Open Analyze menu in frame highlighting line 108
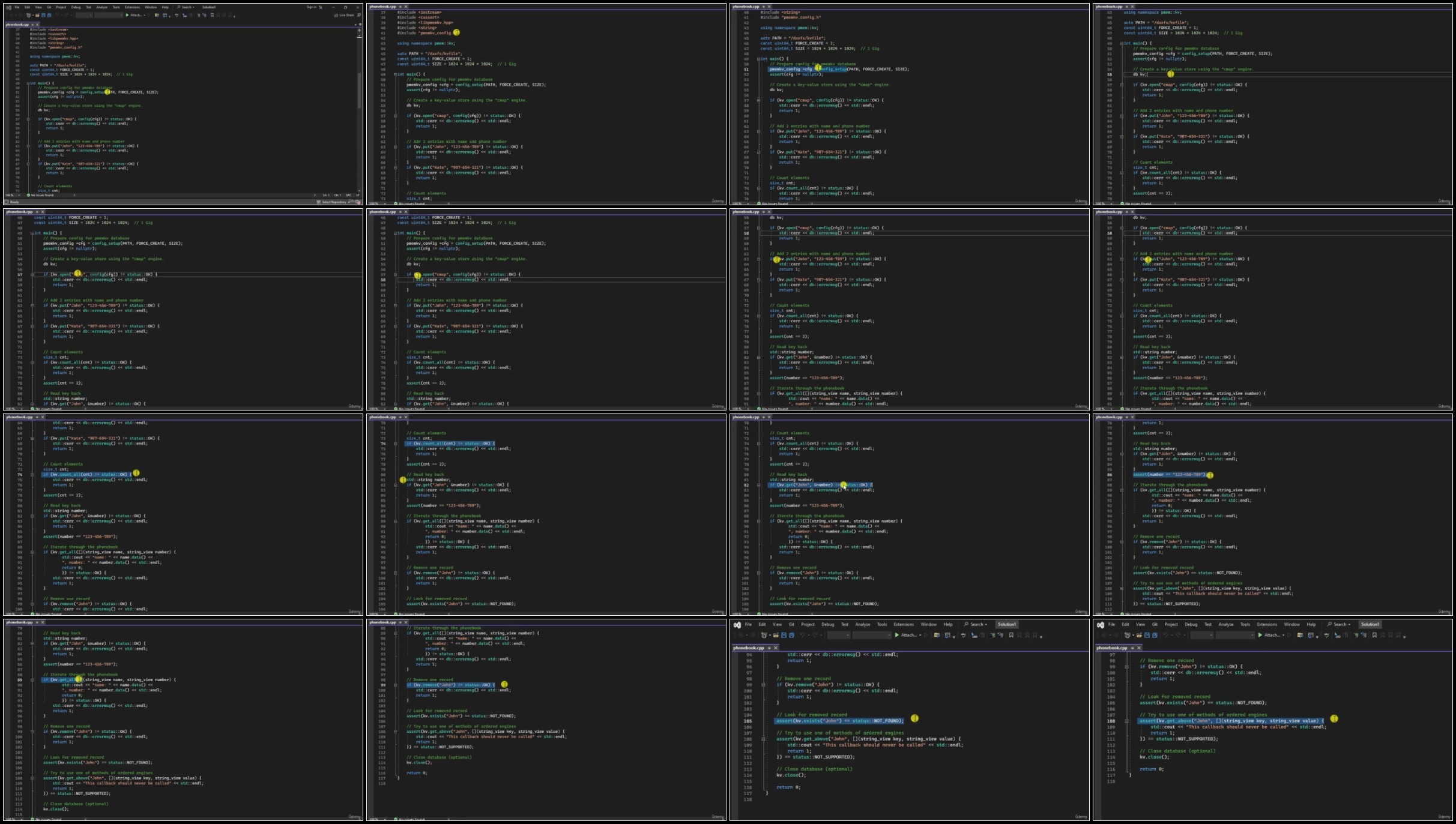1456x824 pixels. (1225, 624)
